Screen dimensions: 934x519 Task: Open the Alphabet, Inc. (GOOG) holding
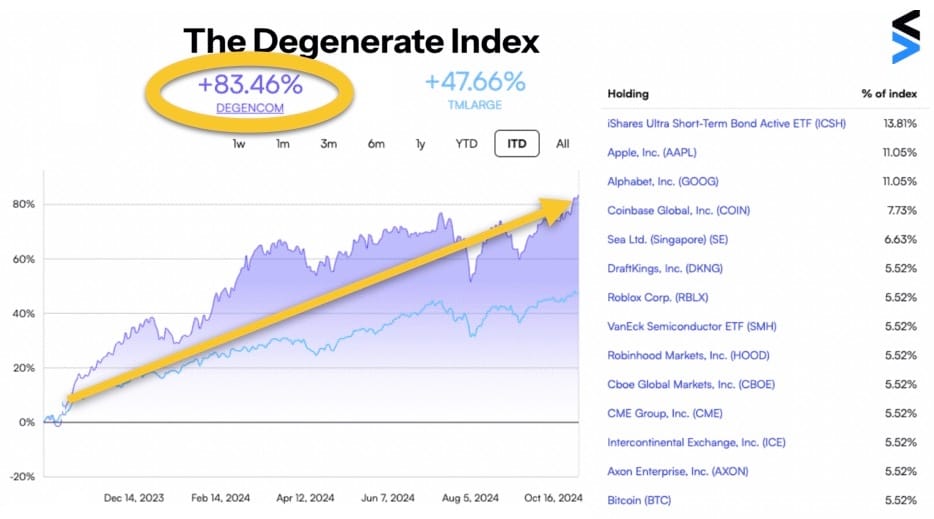click(x=663, y=181)
